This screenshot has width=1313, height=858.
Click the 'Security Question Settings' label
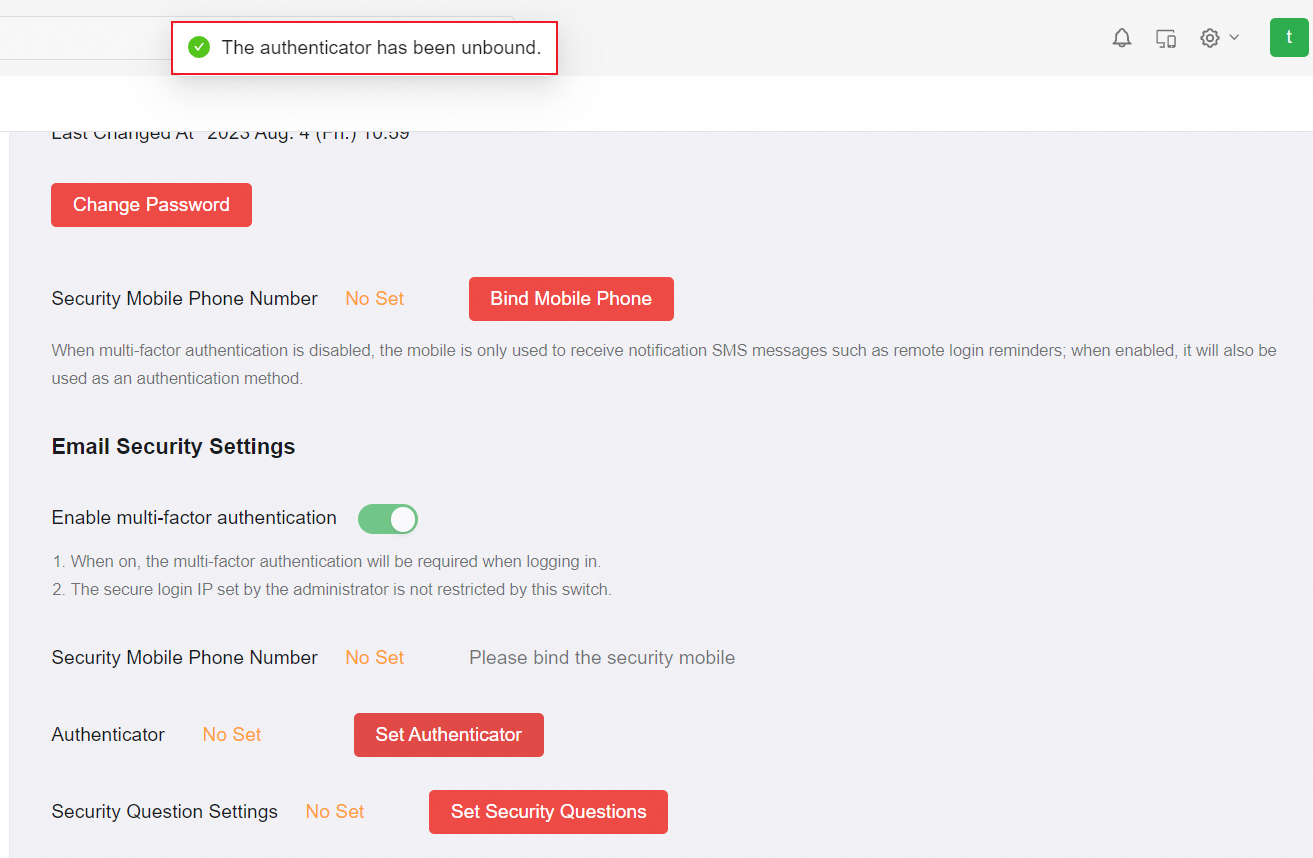tap(165, 811)
